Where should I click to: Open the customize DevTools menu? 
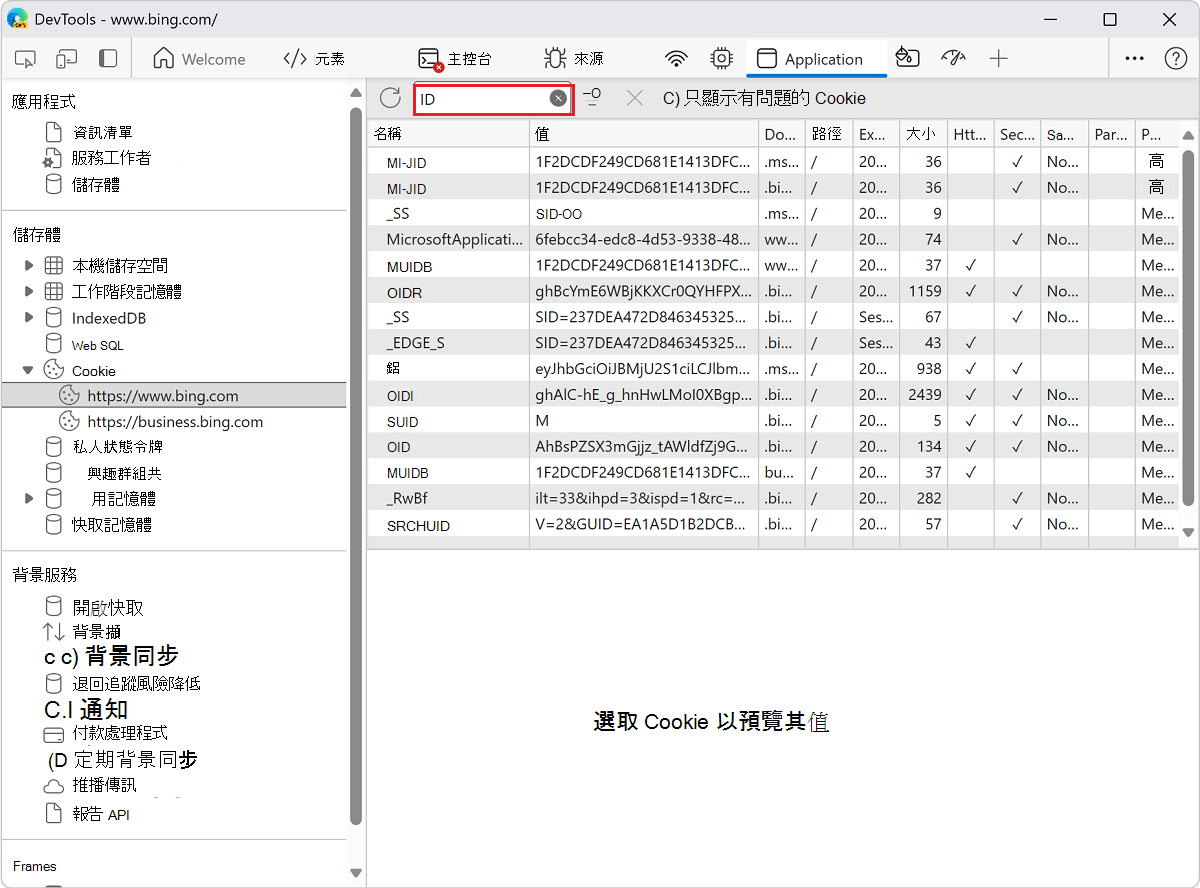pyautogui.click(x=1134, y=58)
